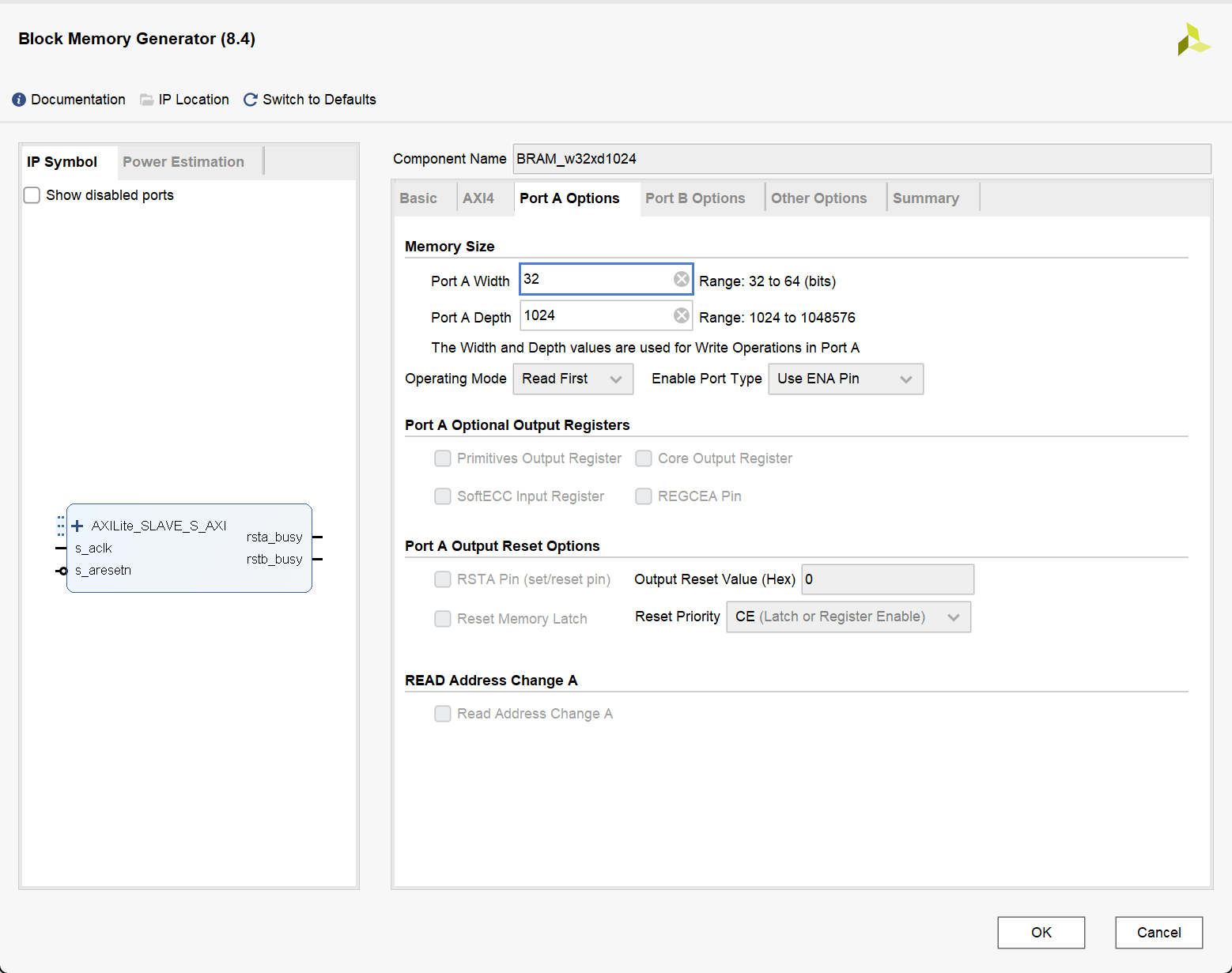Switch to the Summary tab
1232x973 pixels.
[x=926, y=198]
